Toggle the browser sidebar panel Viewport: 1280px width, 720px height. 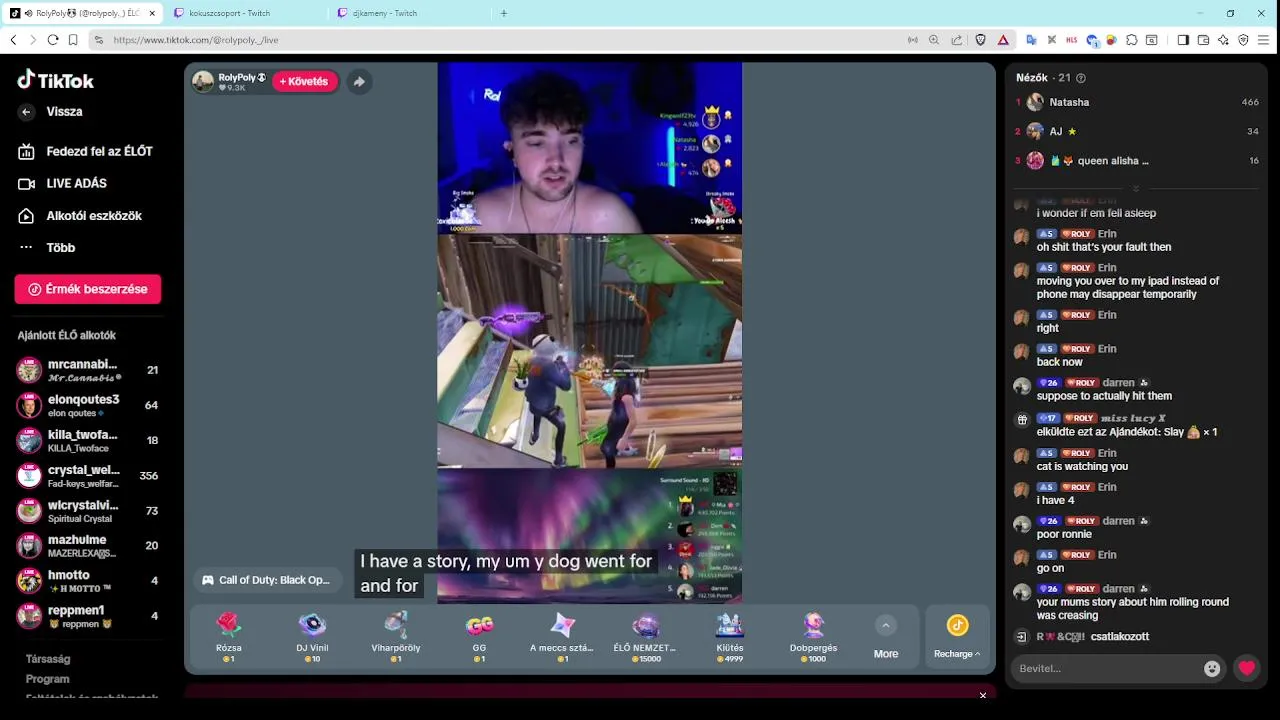(1183, 40)
